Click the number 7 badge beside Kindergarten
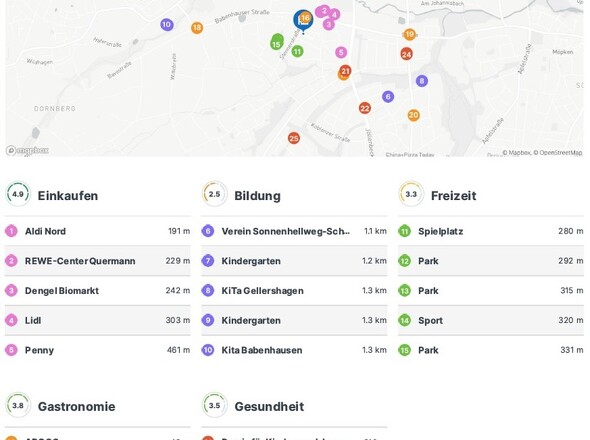This screenshot has width=590, height=440. coord(208,260)
